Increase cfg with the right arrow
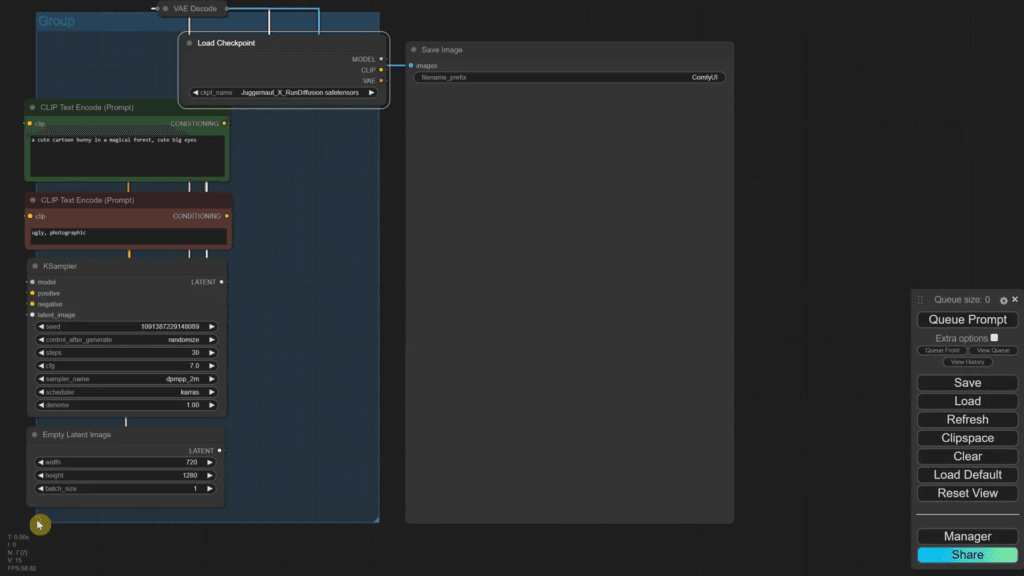 click(x=212, y=366)
